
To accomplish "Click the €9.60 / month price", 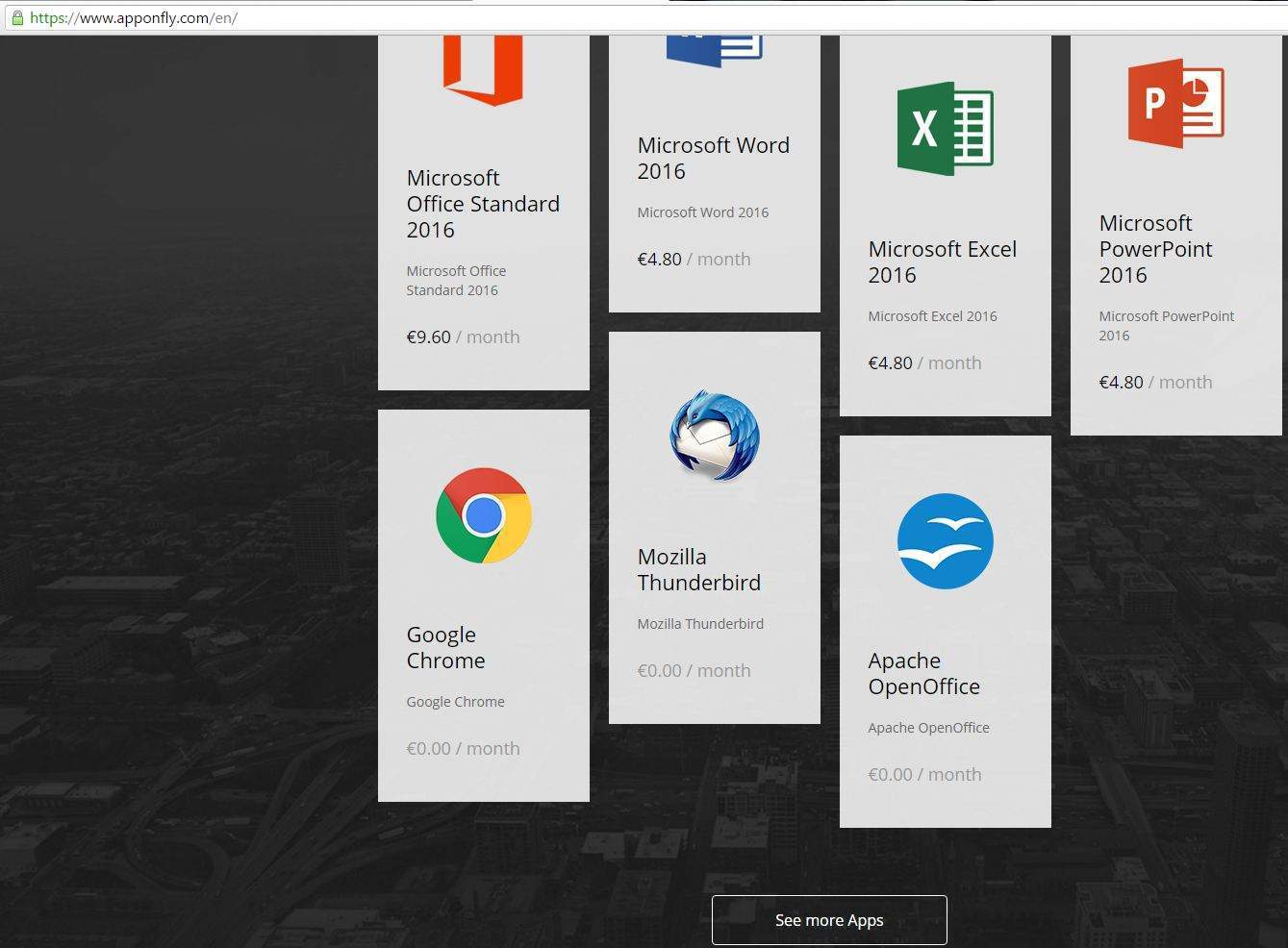I will 463,337.
